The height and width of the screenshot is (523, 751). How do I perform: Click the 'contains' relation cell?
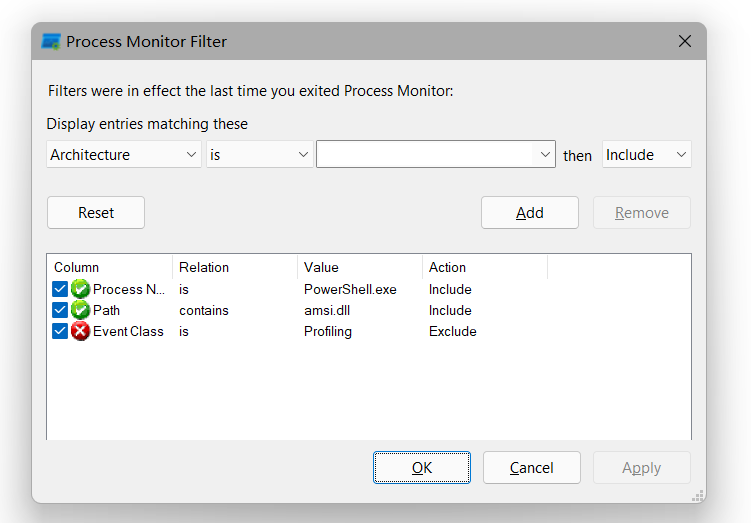click(204, 310)
